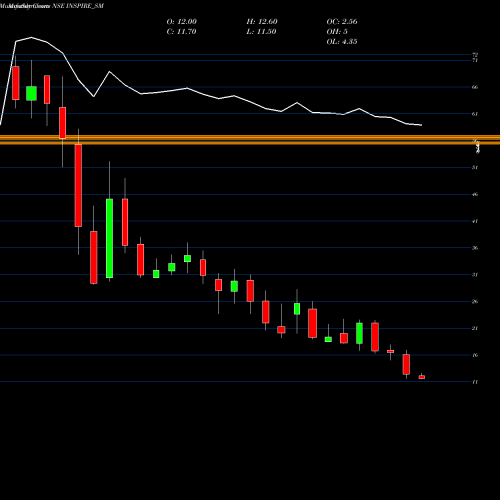
Task: Click the 21 price axis label
Action: pyautogui.click(x=475, y=328)
